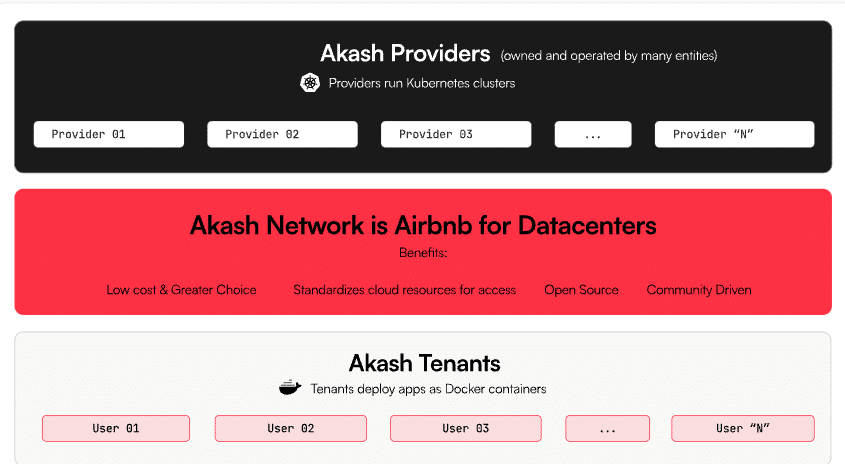Click Providers run Kubernetes clusters text
The image size is (845, 464).
click(422, 83)
